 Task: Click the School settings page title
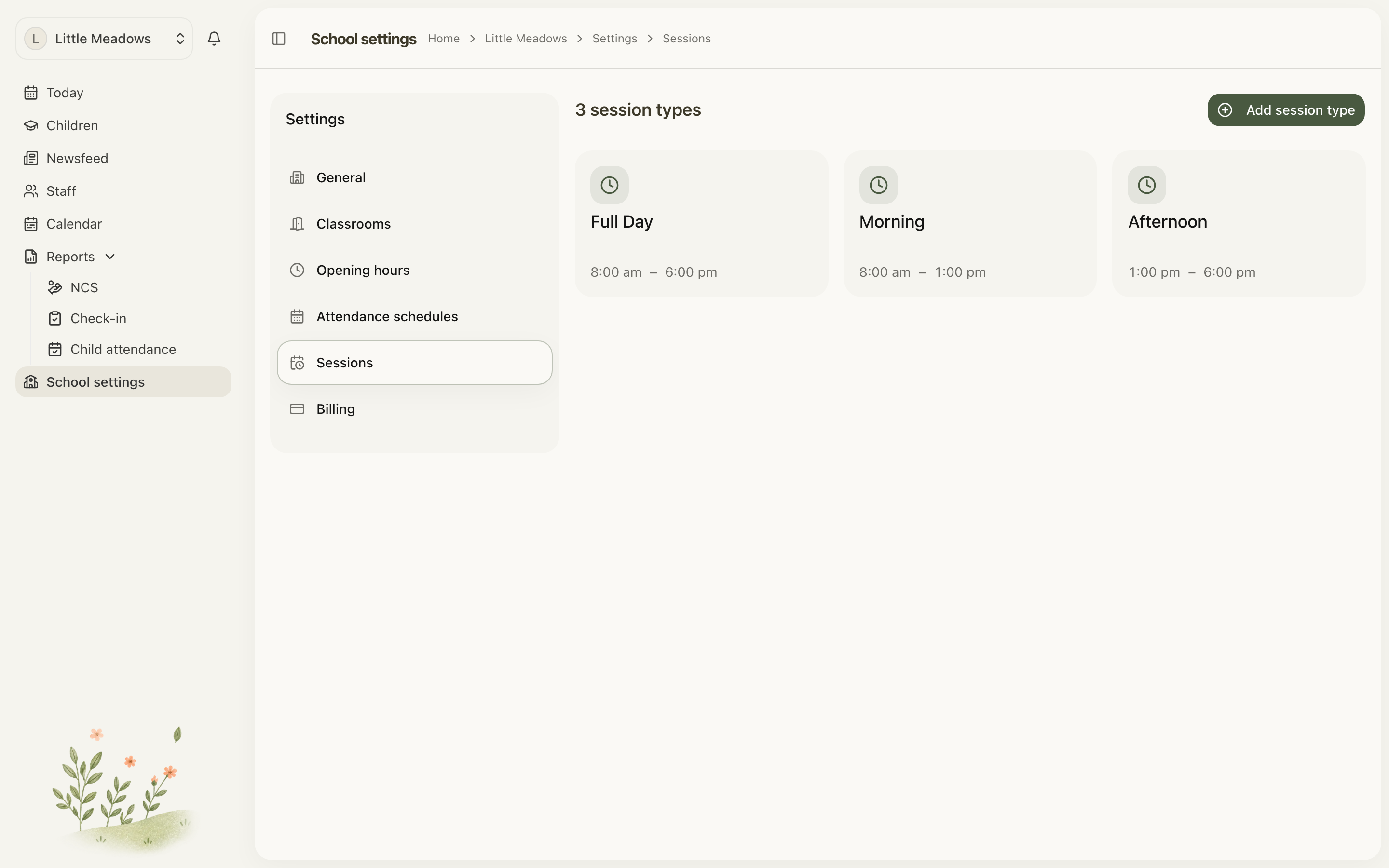pyautogui.click(x=363, y=39)
